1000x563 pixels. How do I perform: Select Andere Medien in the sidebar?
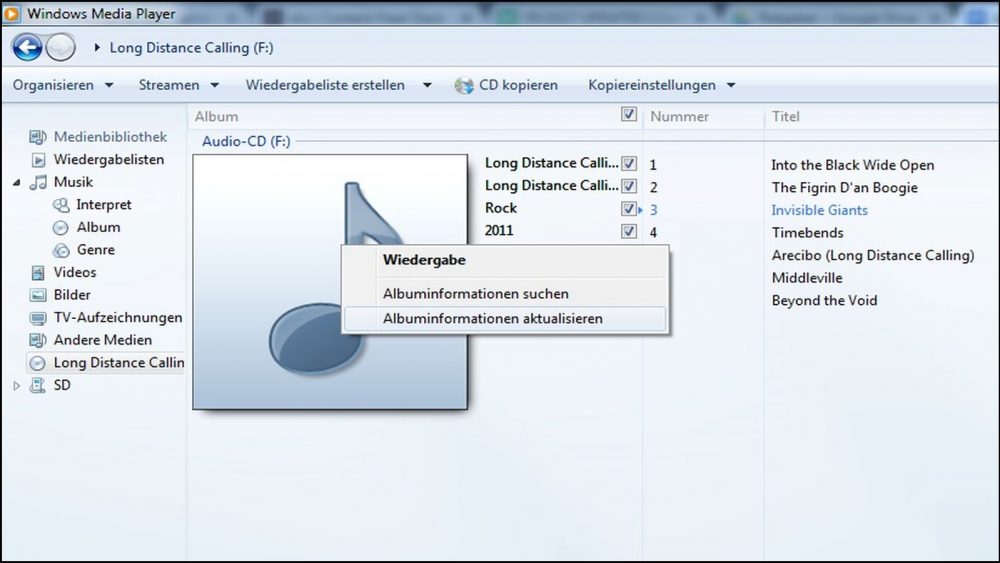(103, 340)
